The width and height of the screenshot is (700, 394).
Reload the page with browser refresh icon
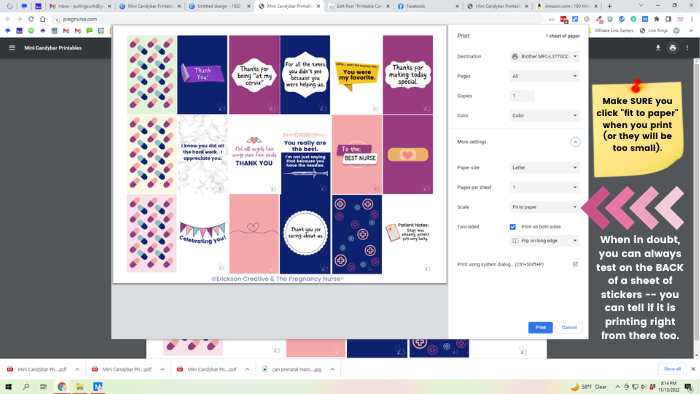click(31, 19)
